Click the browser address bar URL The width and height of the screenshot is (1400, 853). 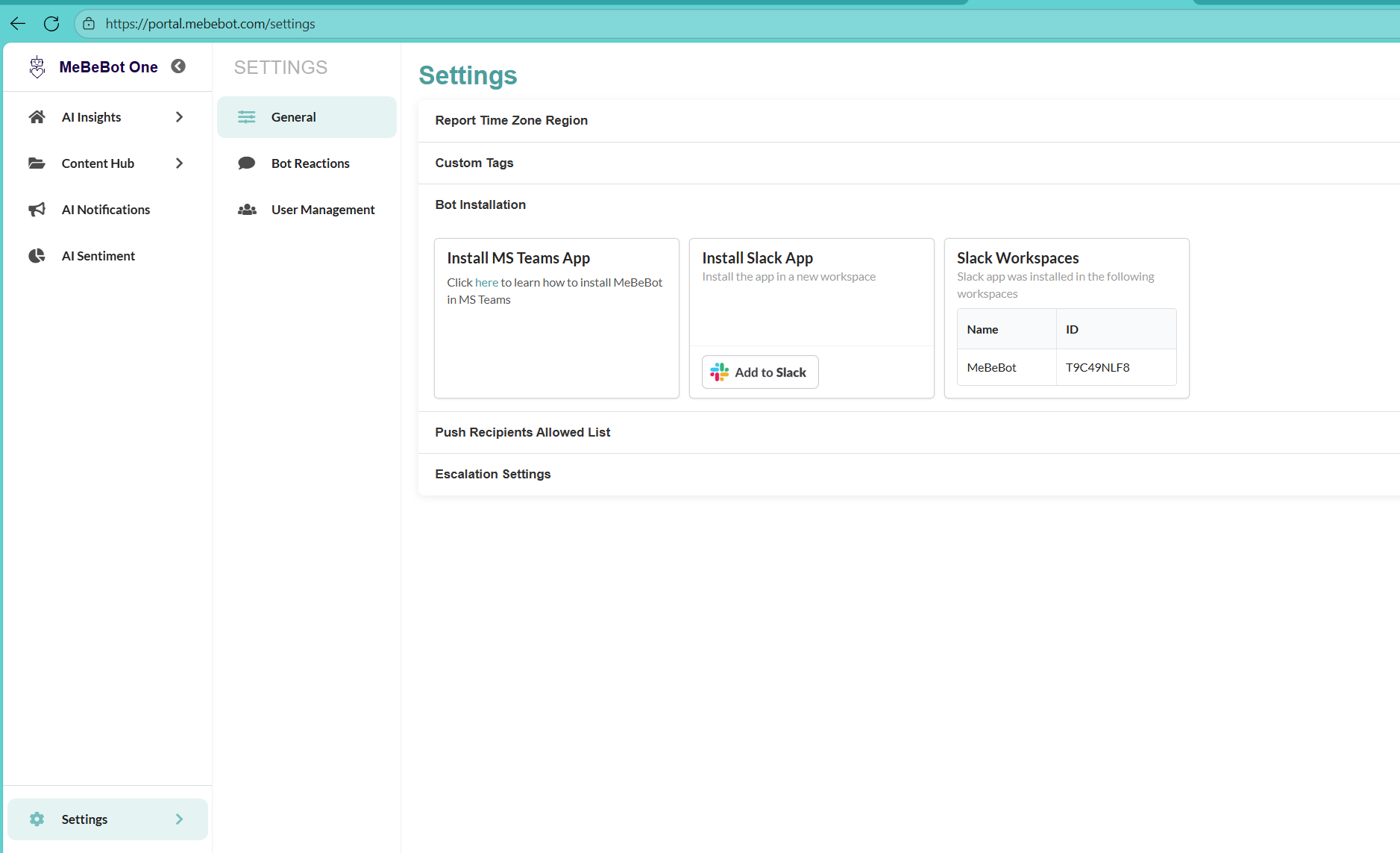coord(210,24)
